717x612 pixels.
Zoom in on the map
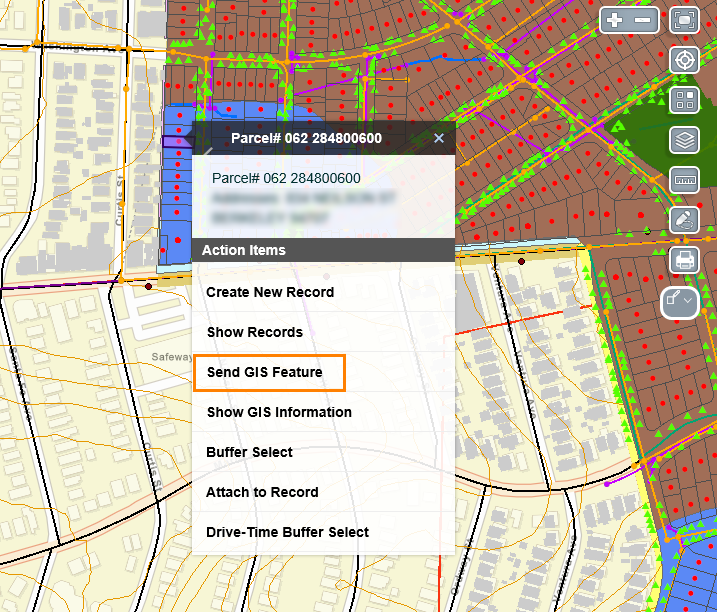coord(614,20)
